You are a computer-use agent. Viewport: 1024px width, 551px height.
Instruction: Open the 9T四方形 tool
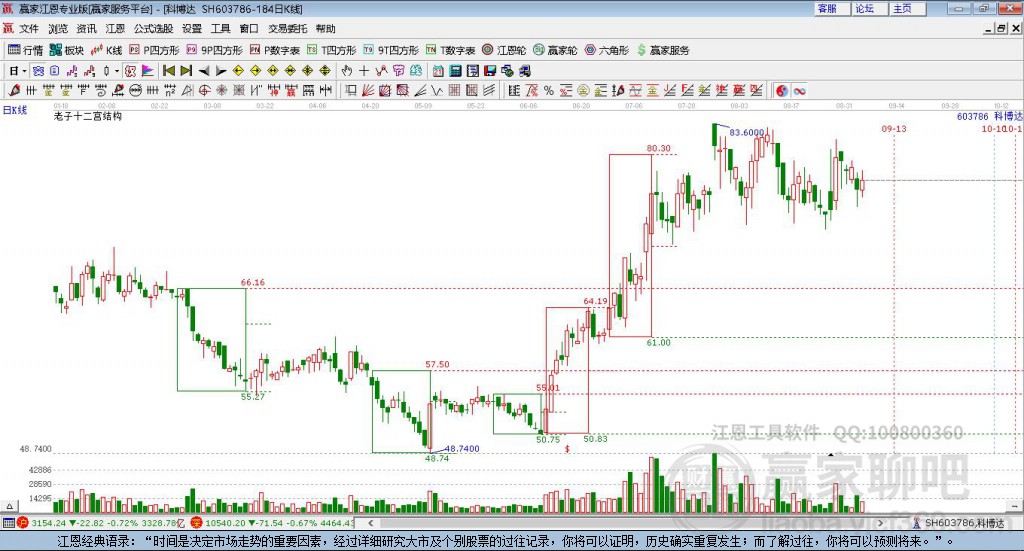(x=391, y=50)
